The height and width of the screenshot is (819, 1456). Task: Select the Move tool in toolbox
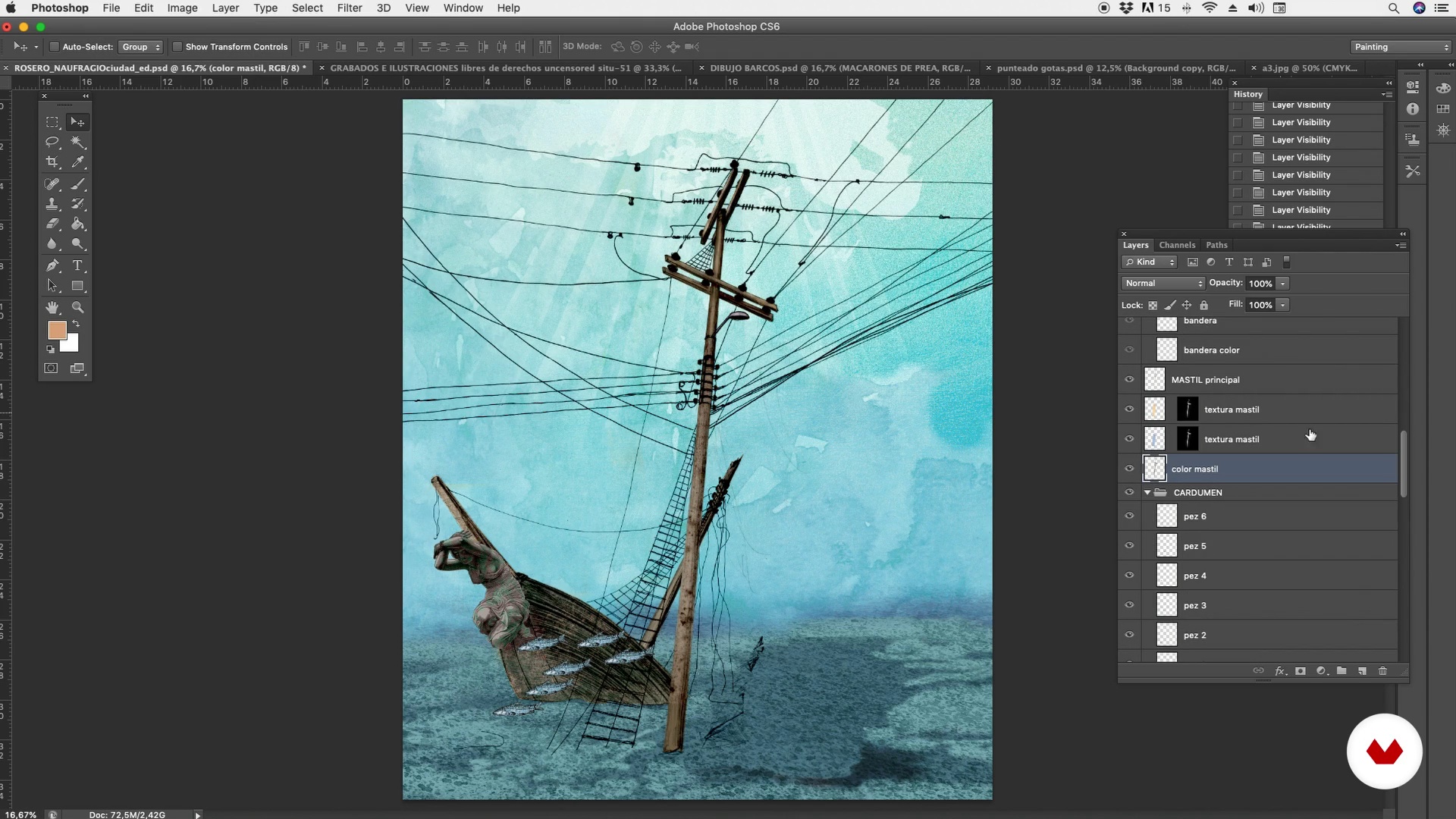[x=77, y=122]
